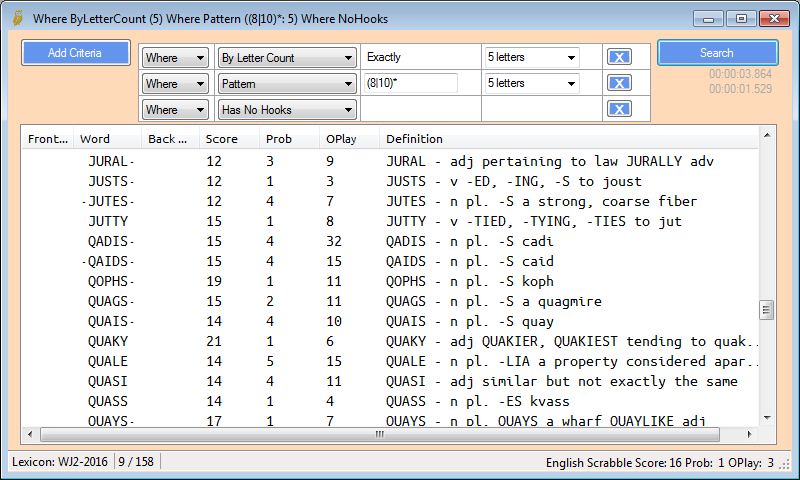The height and width of the screenshot is (480, 800).
Task: Select the QAIDS word row
Action: tap(390, 261)
